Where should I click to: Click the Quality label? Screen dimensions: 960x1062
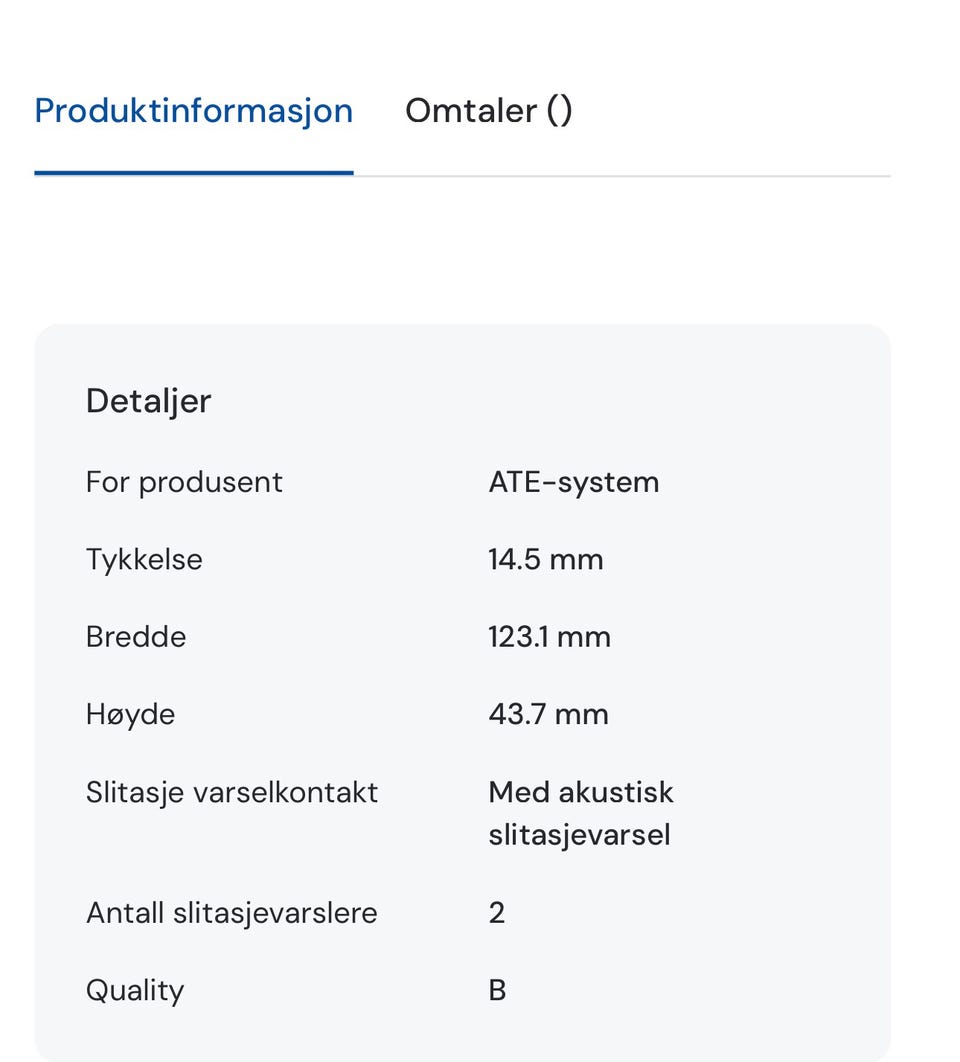[x=135, y=991]
